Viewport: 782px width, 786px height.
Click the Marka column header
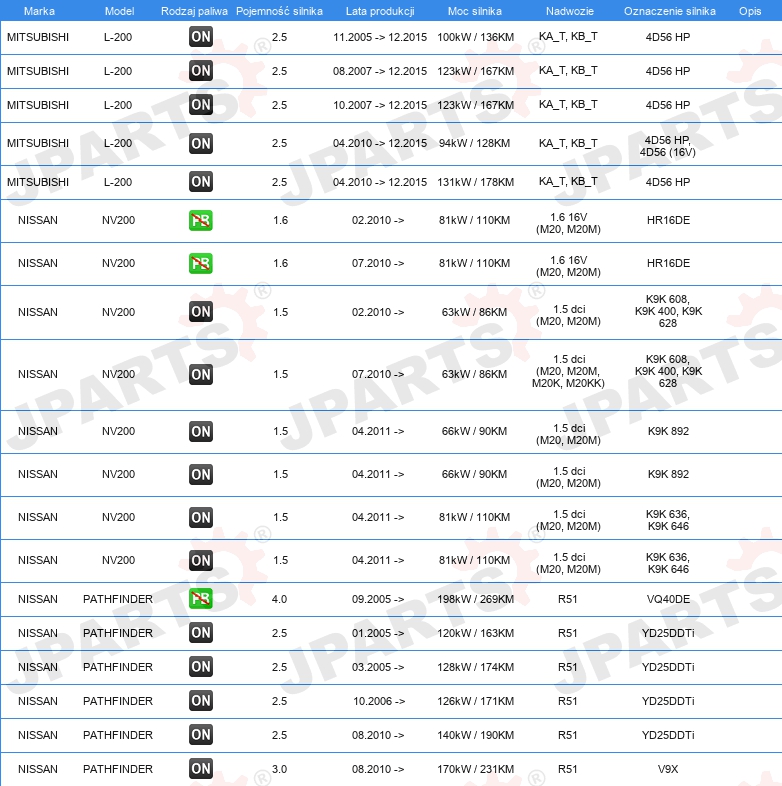39,11
